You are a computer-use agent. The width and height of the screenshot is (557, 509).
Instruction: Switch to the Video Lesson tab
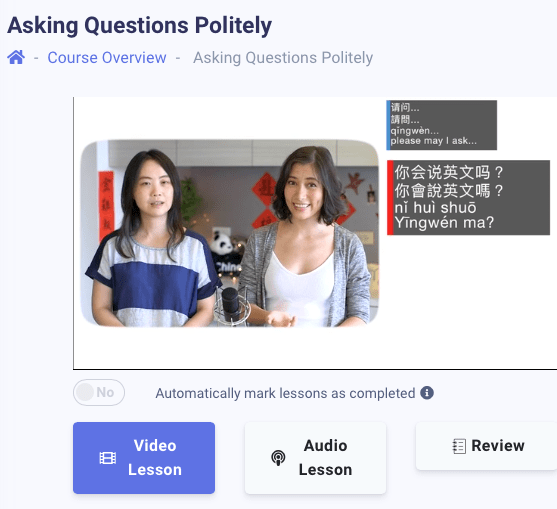(x=144, y=458)
